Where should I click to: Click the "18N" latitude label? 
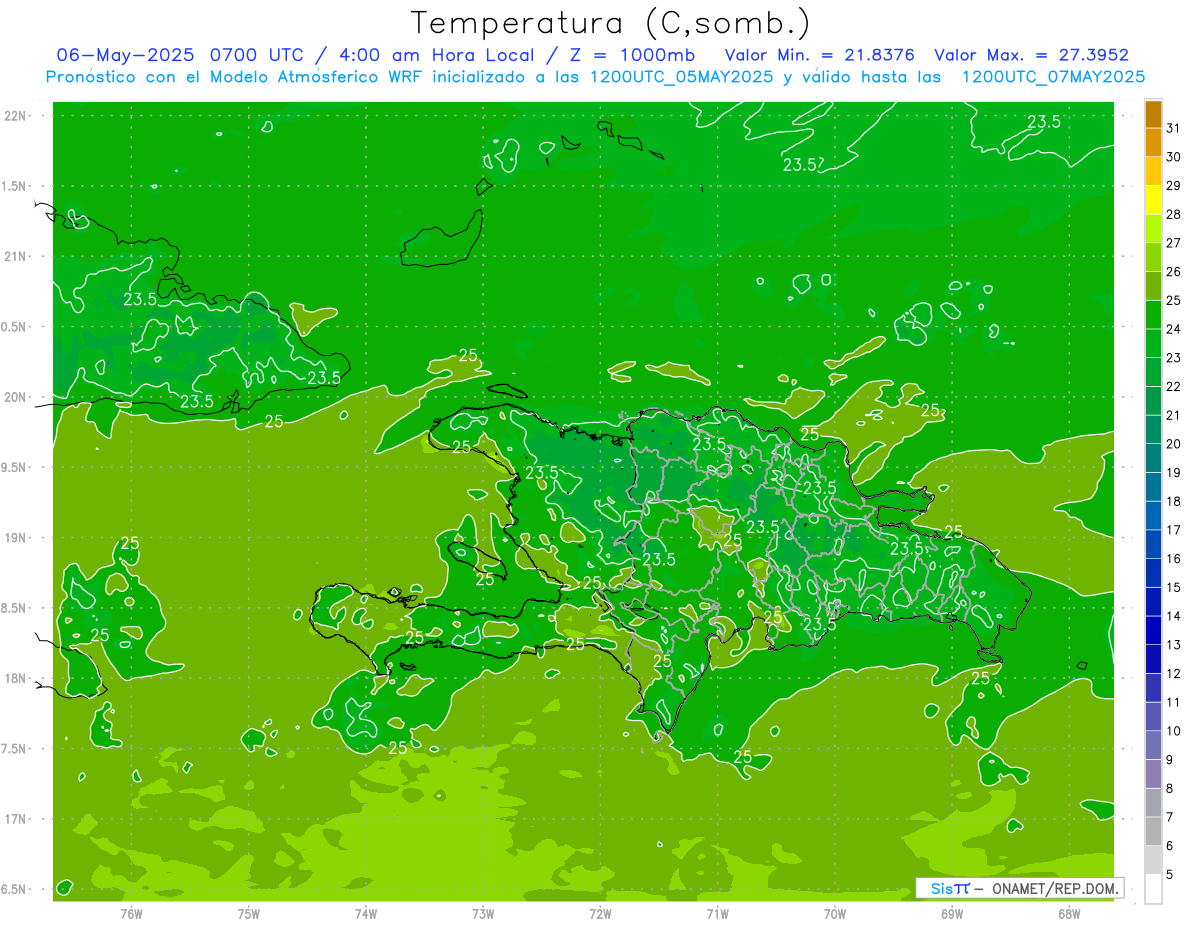(x=15, y=678)
